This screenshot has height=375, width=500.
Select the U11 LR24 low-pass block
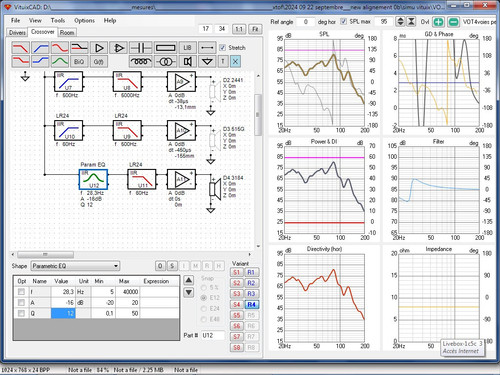(142, 180)
